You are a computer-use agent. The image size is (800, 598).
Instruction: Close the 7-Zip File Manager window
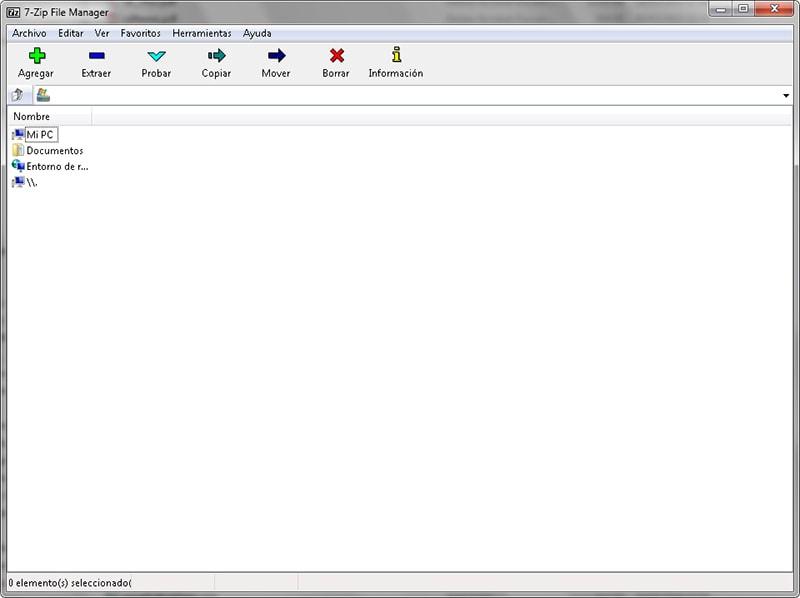(x=774, y=9)
